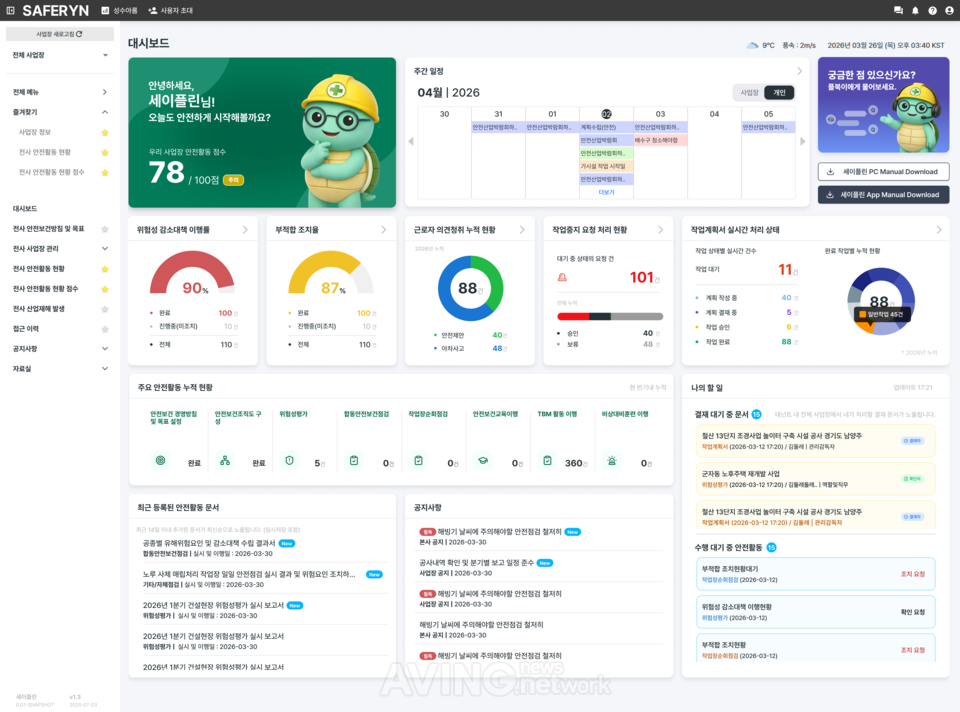Open the 전체 사업장 dropdown

(60, 55)
